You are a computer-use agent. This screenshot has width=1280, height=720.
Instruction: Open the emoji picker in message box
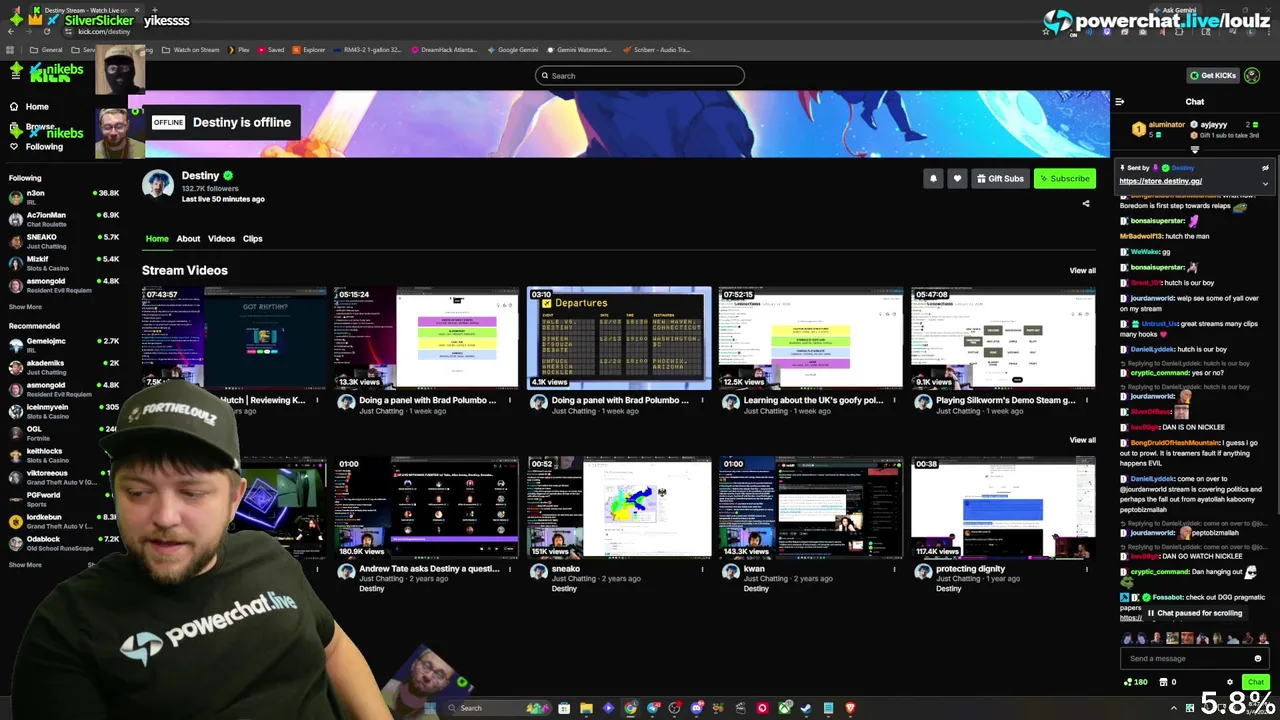1258,659
